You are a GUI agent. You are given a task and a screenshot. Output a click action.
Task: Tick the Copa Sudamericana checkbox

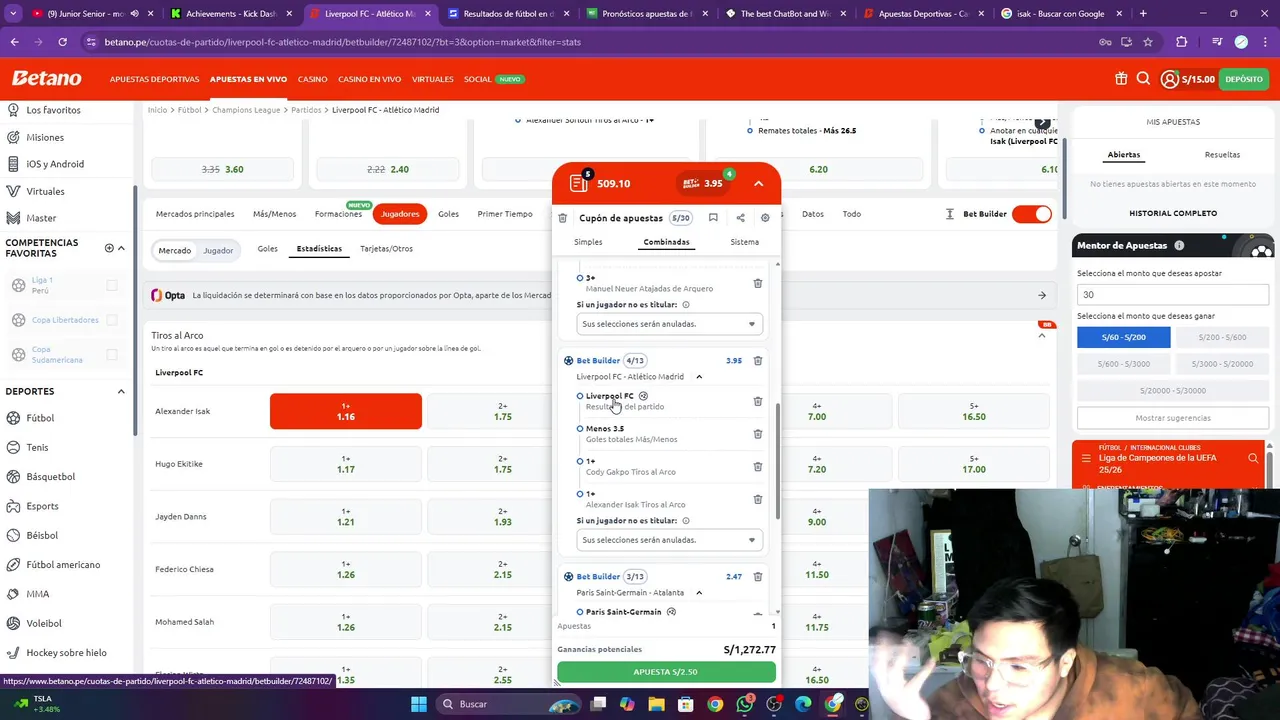pyautogui.click(x=112, y=354)
